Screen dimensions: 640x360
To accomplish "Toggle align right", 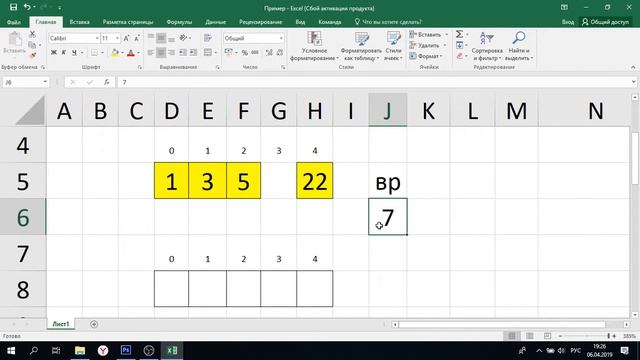I will (x=171, y=52).
